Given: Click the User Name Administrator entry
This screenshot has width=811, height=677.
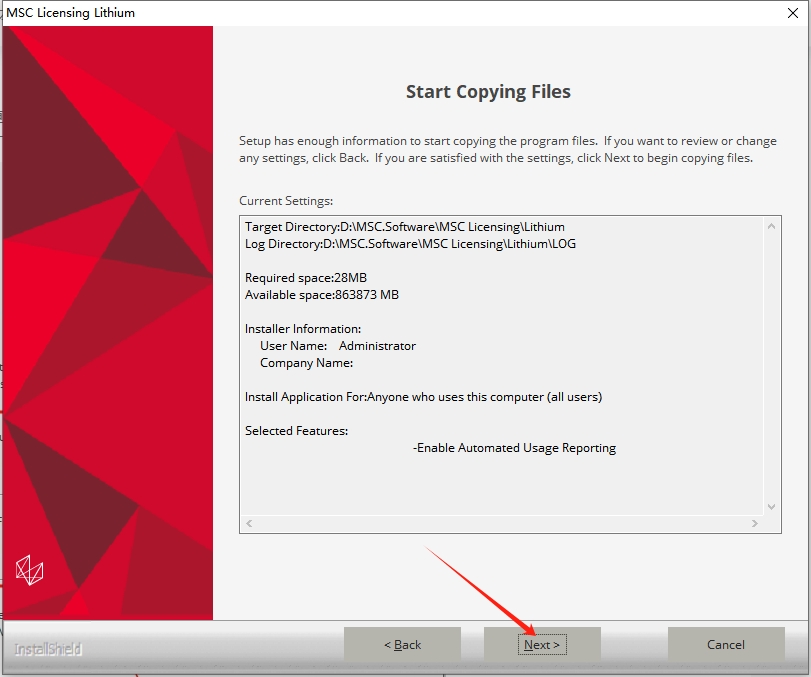Looking at the screenshot, I should click(337, 346).
